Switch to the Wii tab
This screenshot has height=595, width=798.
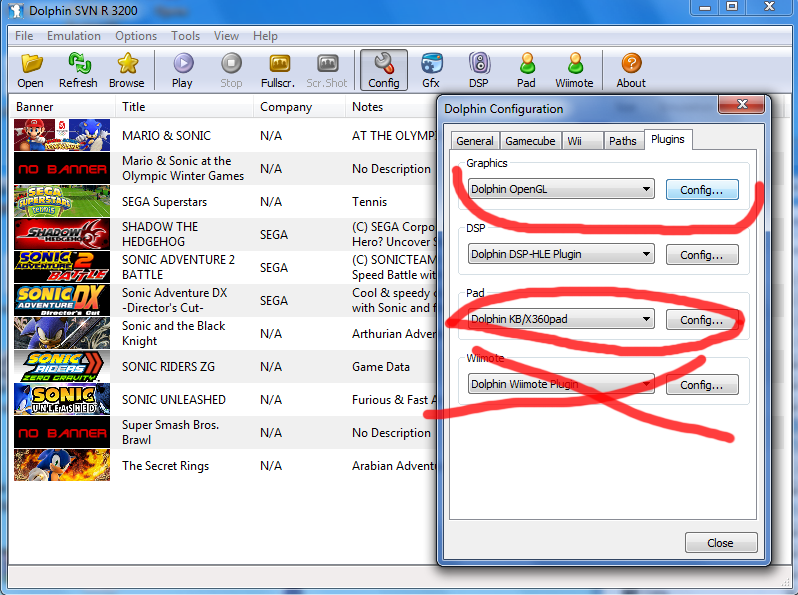point(583,141)
